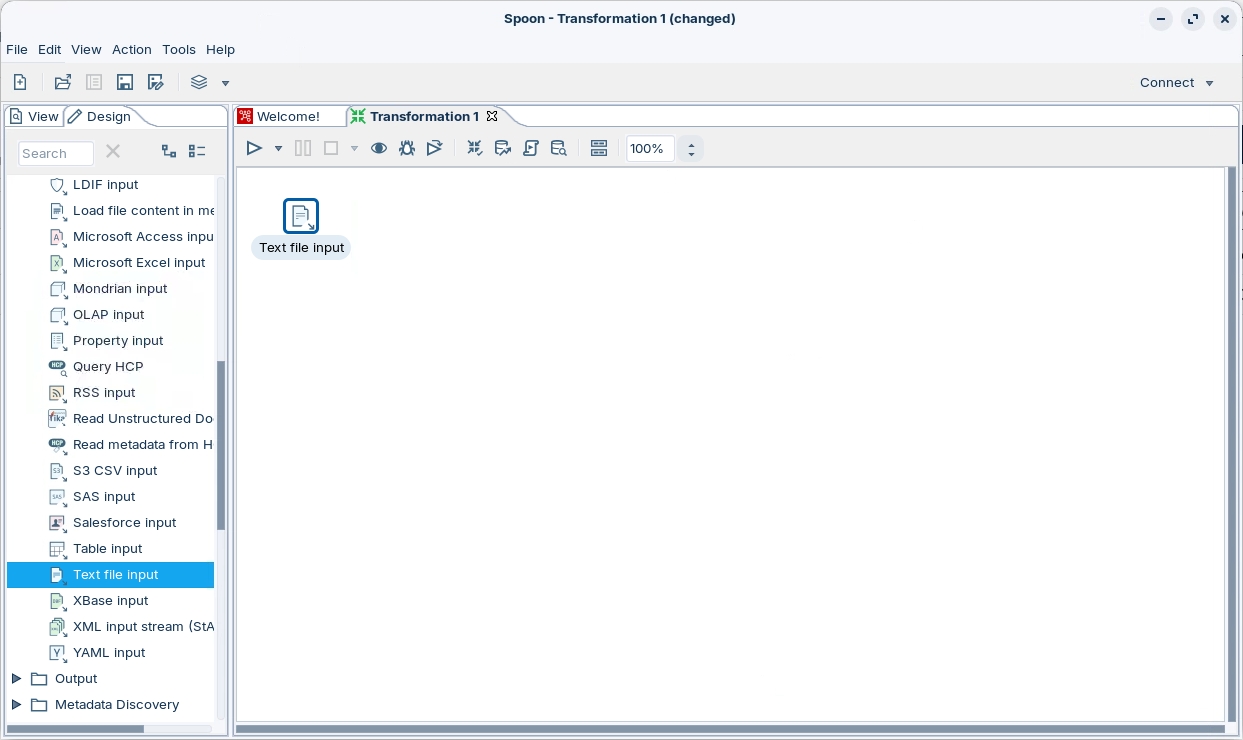Viewport: 1243px width, 740px height.
Task: Click the Explore database icon in toolbar
Action: click(x=559, y=148)
